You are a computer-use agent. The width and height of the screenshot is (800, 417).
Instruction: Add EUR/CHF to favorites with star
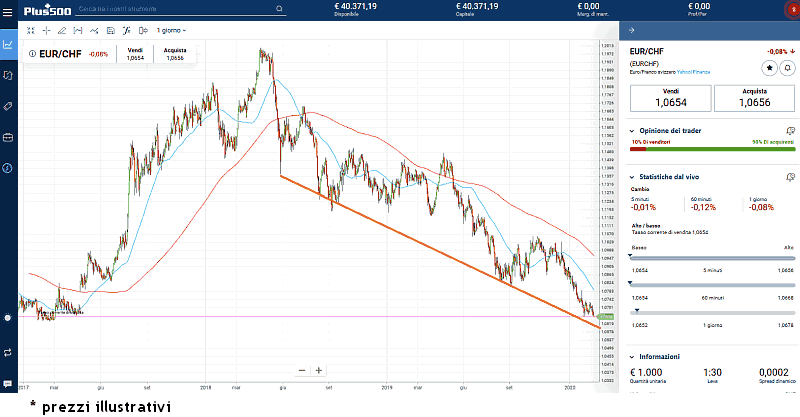[769, 67]
